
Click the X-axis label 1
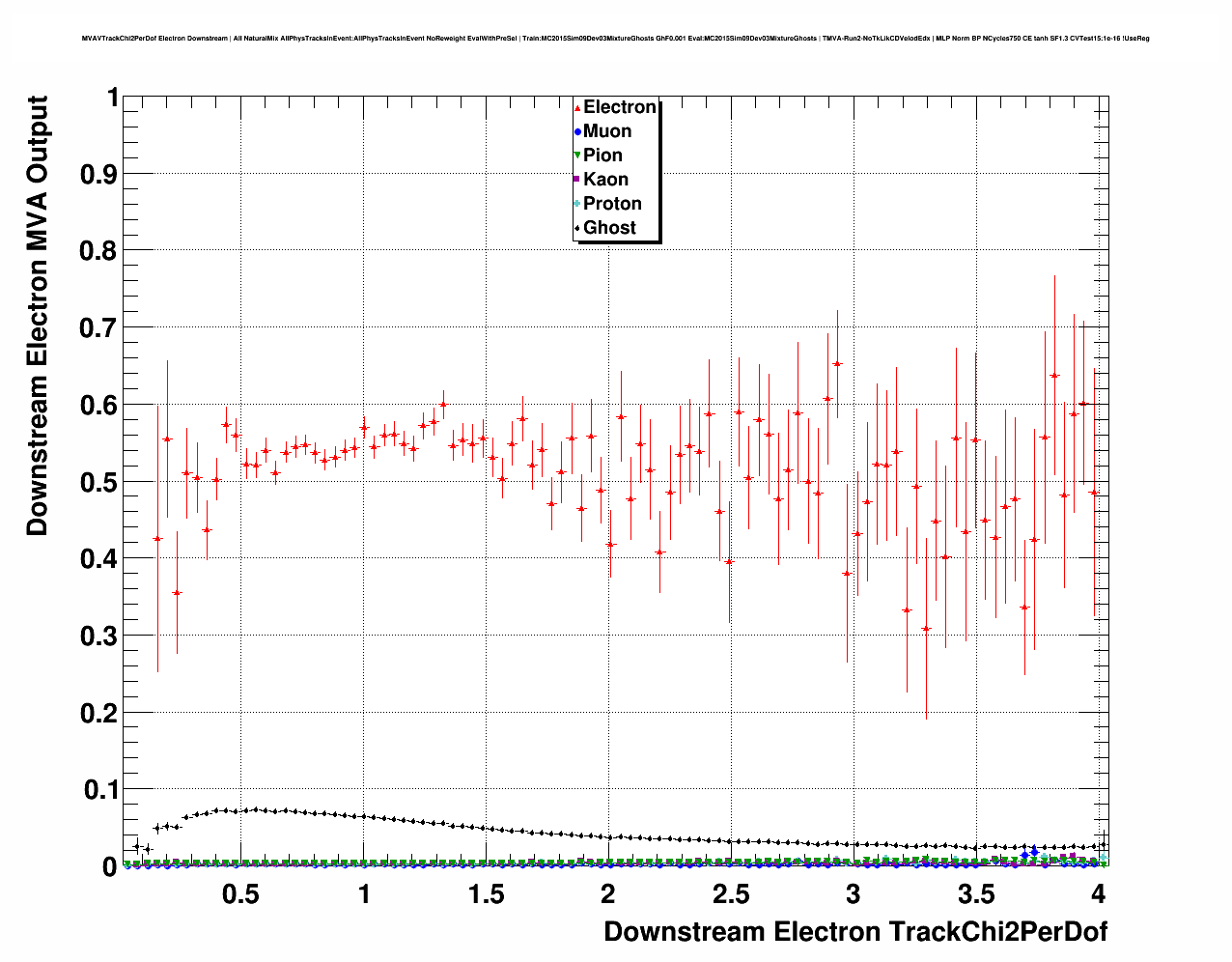pos(364,894)
